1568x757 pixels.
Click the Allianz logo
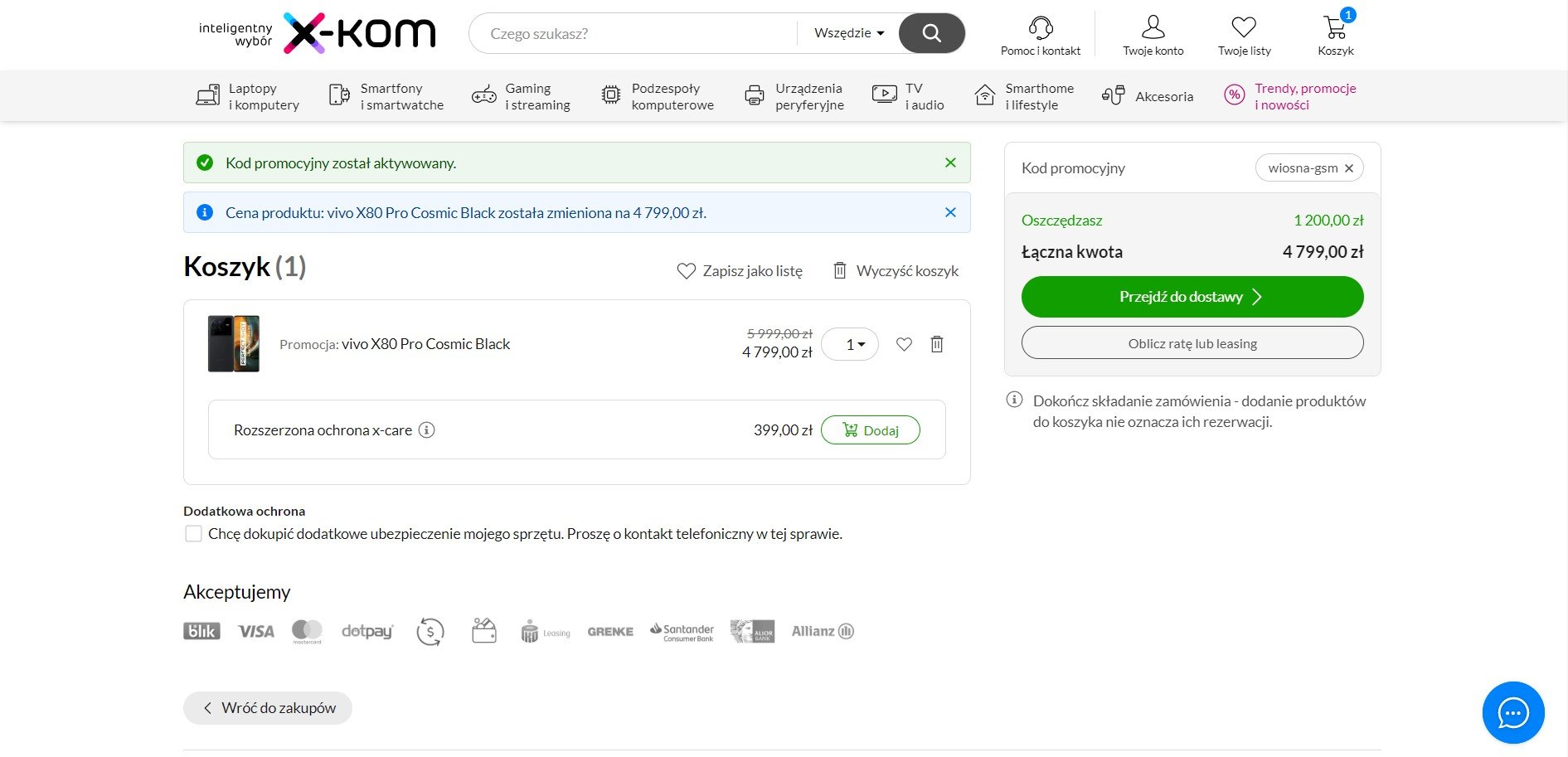pyautogui.click(x=823, y=631)
